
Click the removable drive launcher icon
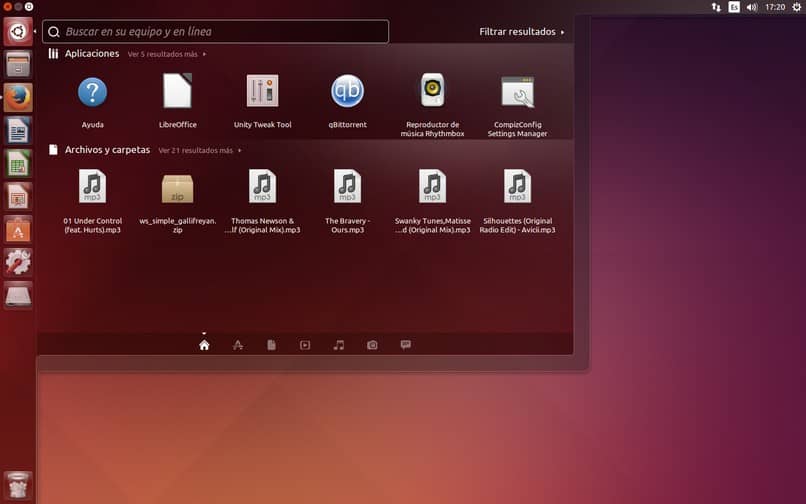pos(18,295)
